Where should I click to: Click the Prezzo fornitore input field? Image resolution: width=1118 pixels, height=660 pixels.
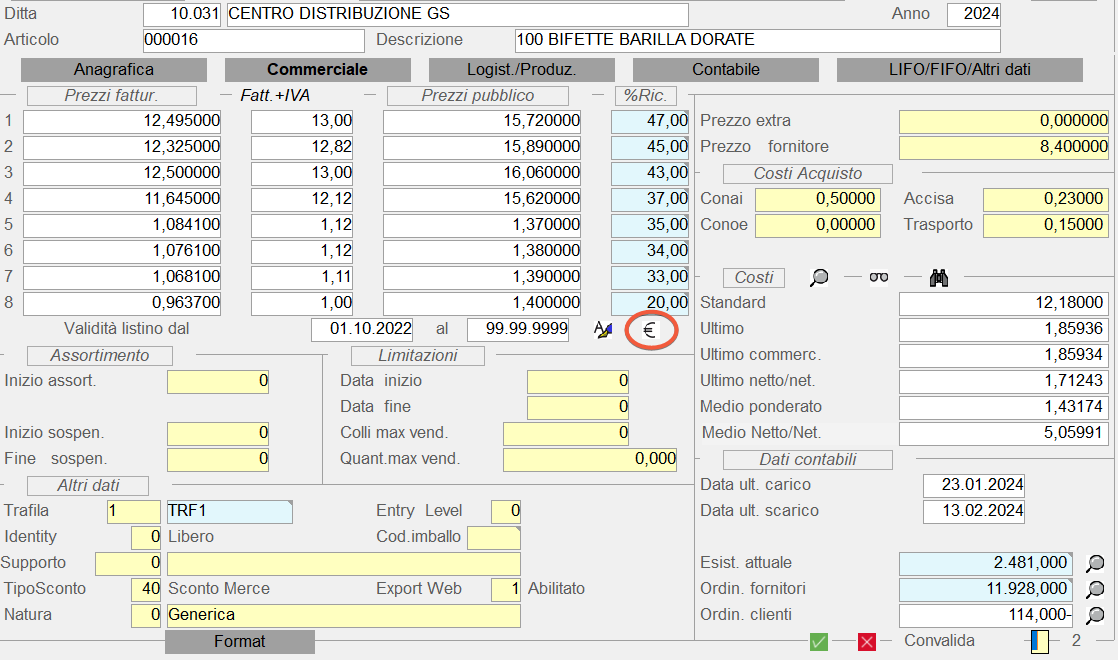(x=1003, y=147)
